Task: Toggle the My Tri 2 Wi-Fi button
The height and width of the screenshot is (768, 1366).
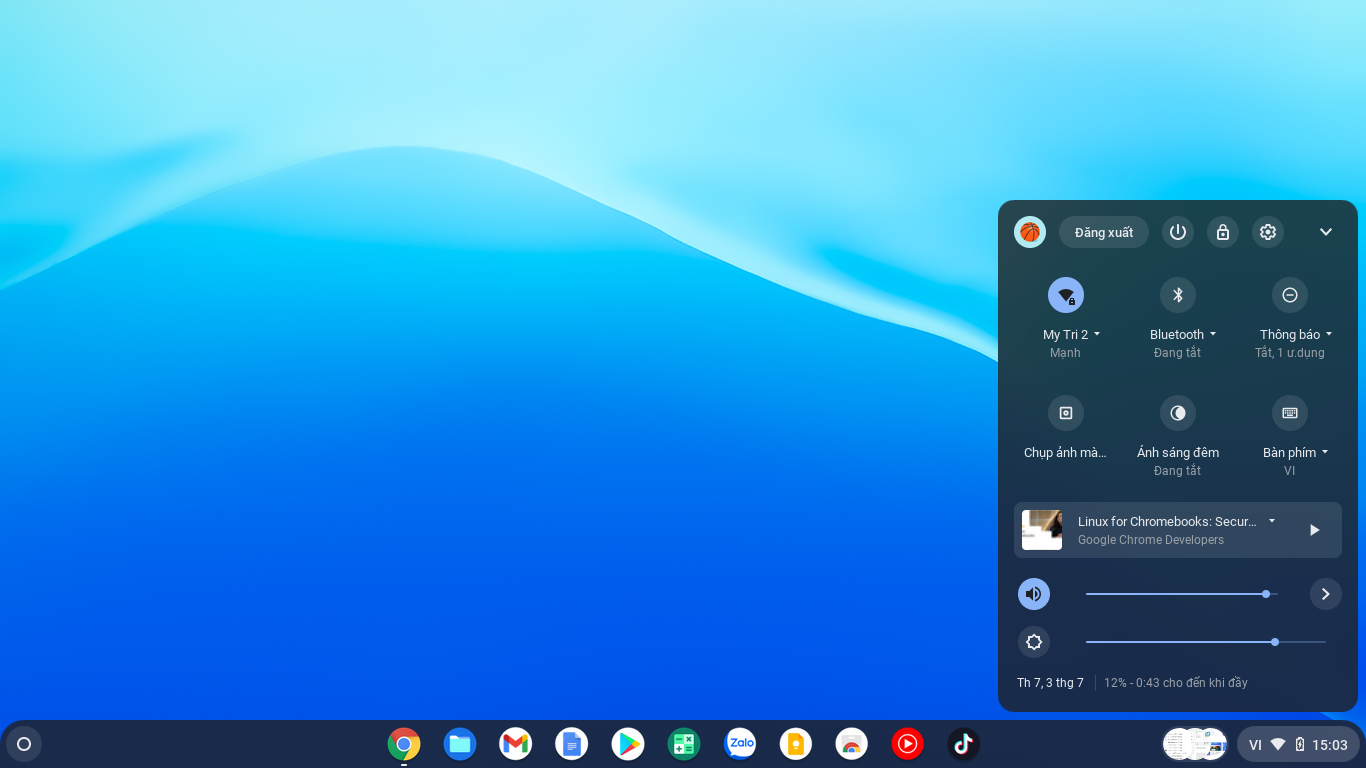Action: click(1066, 295)
